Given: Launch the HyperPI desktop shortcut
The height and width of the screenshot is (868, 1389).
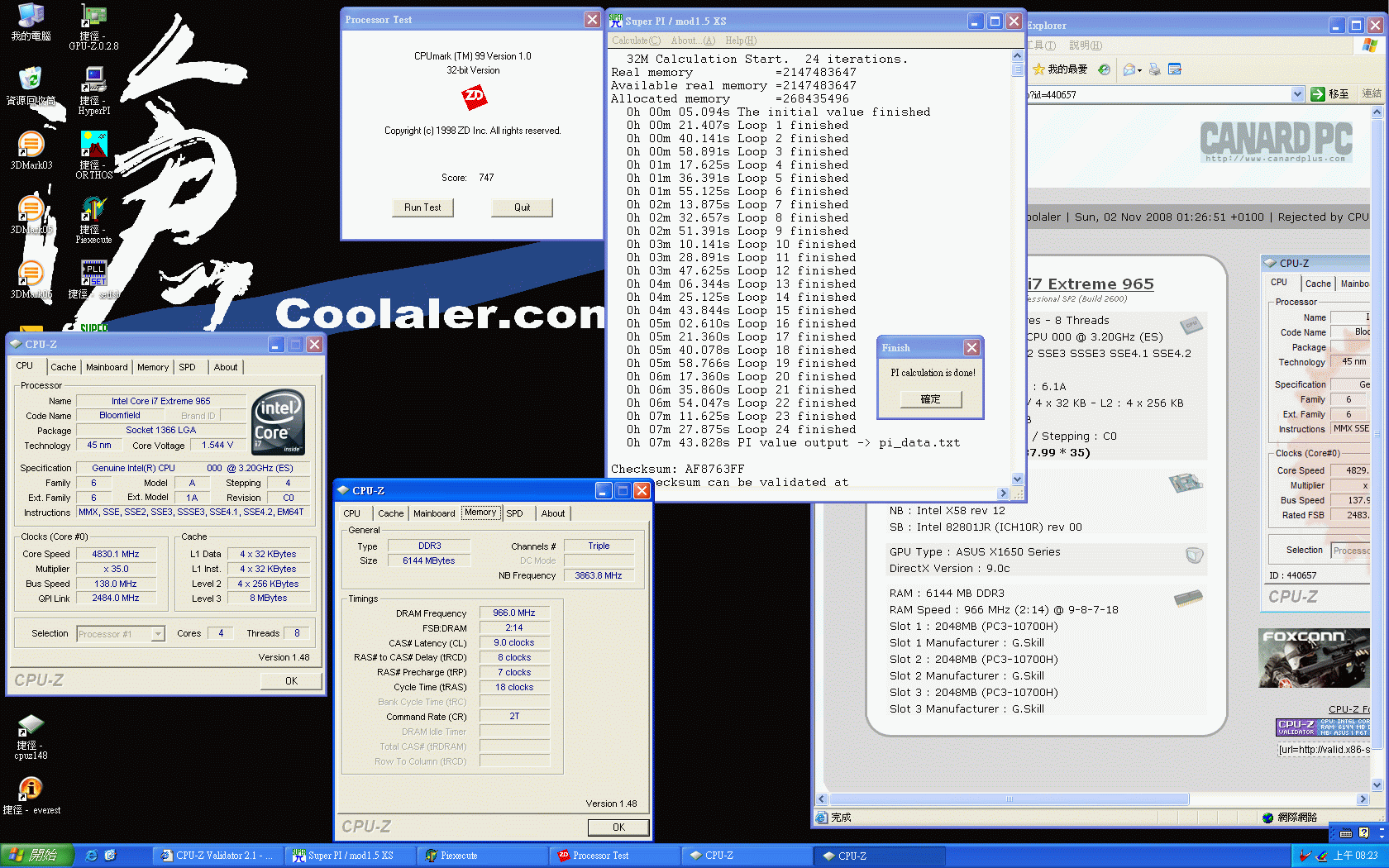Looking at the screenshot, I should (x=93, y=91).
